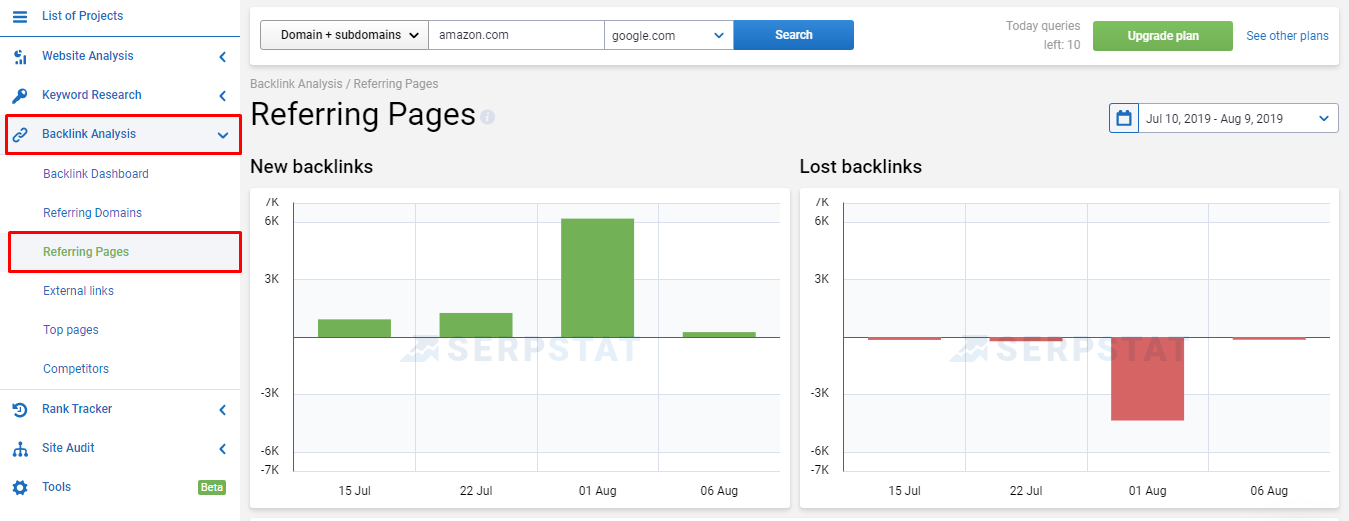Click the green Upgrade plan button

(1163, 36)
